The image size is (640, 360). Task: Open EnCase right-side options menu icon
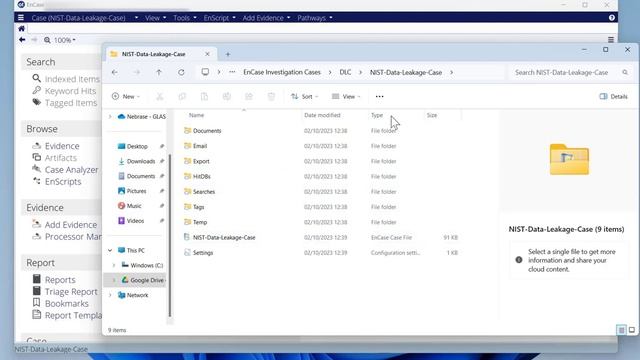click(x=611, y=40)
